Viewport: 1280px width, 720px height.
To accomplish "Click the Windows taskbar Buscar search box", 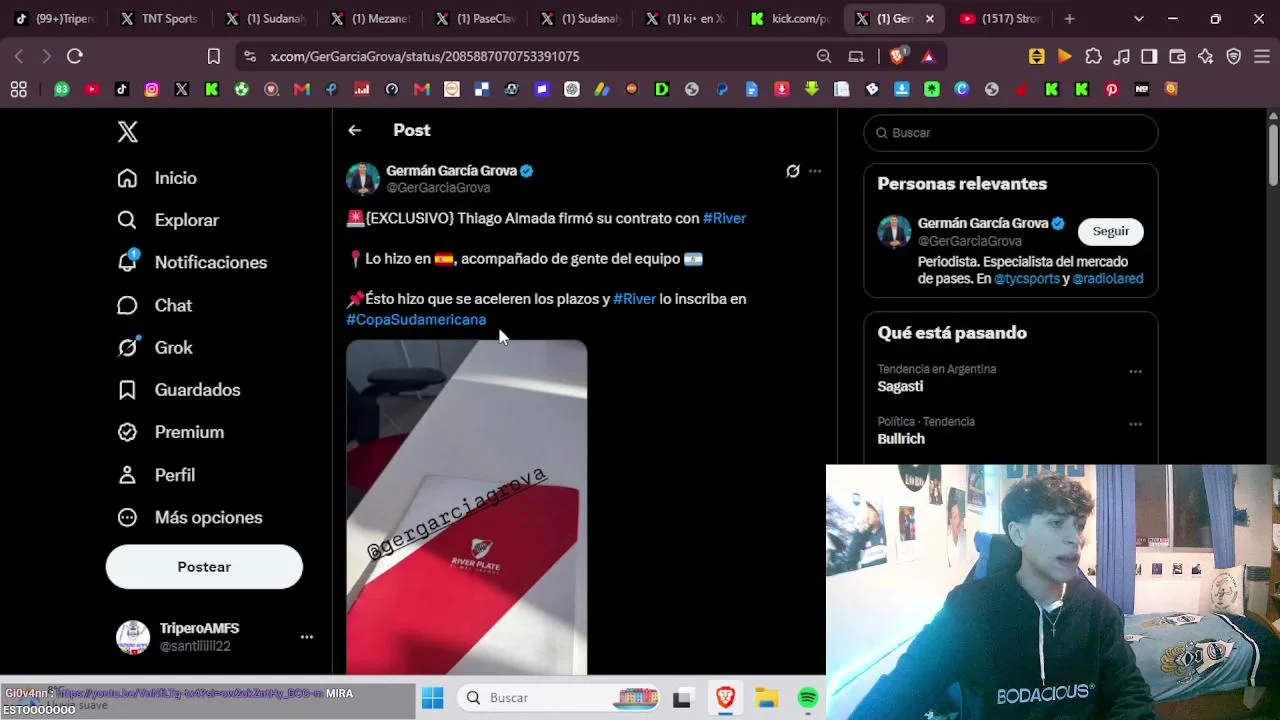I will click(560, 698).
